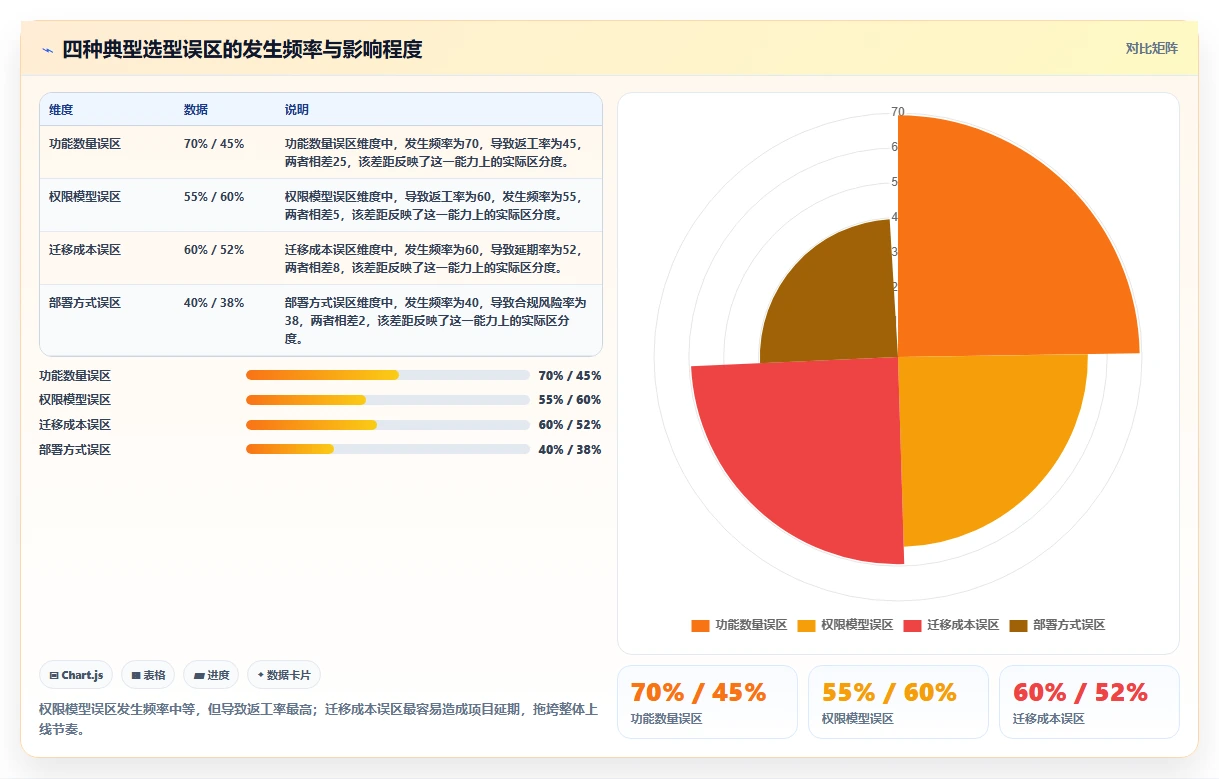The width and height of the screenshot is (1219, 779).
Task: Click the 说明 column header
Action: point(297,110)
